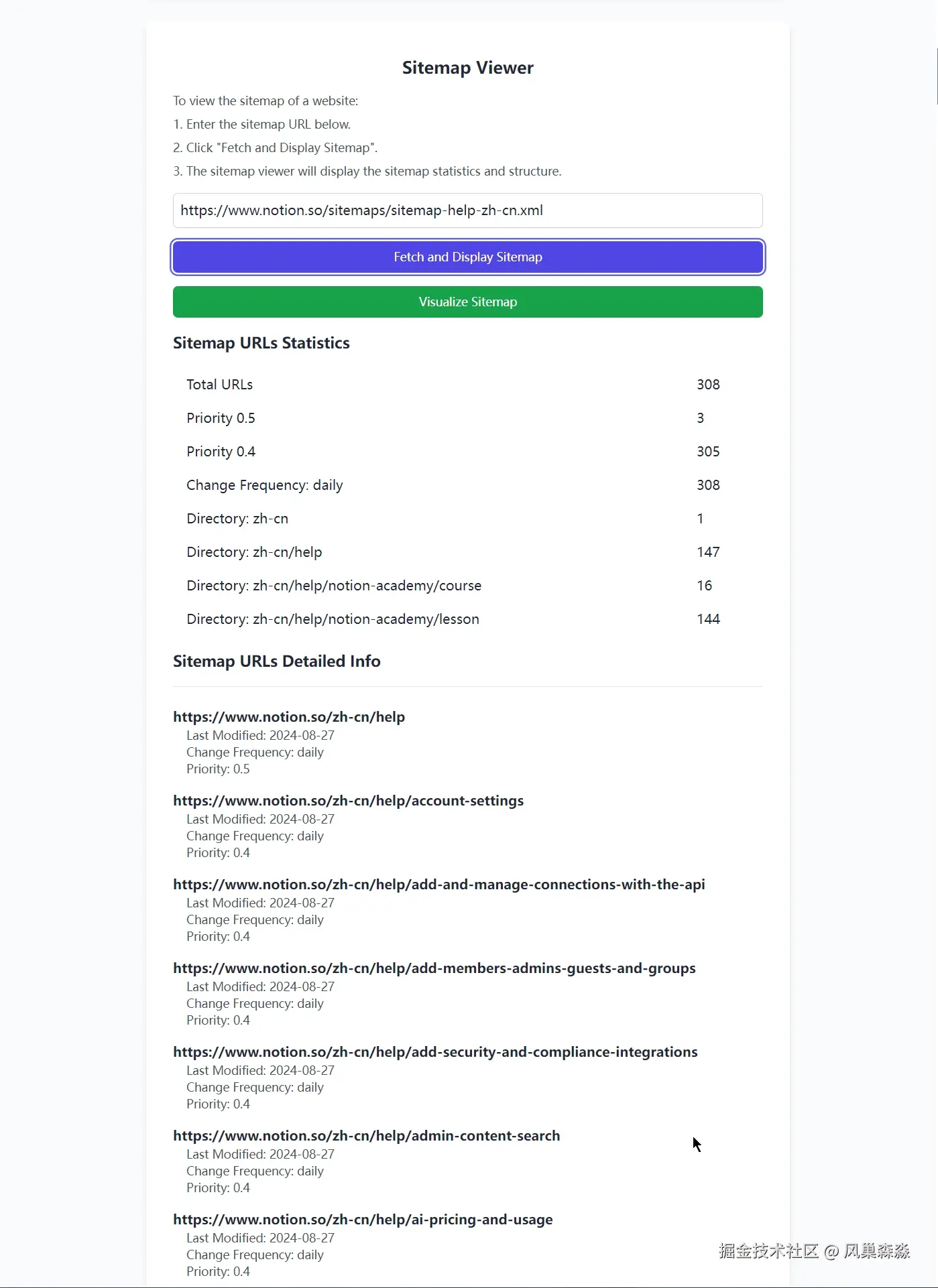
Task: Click the green "Visualize Sitemap" button
Action: 467,302
